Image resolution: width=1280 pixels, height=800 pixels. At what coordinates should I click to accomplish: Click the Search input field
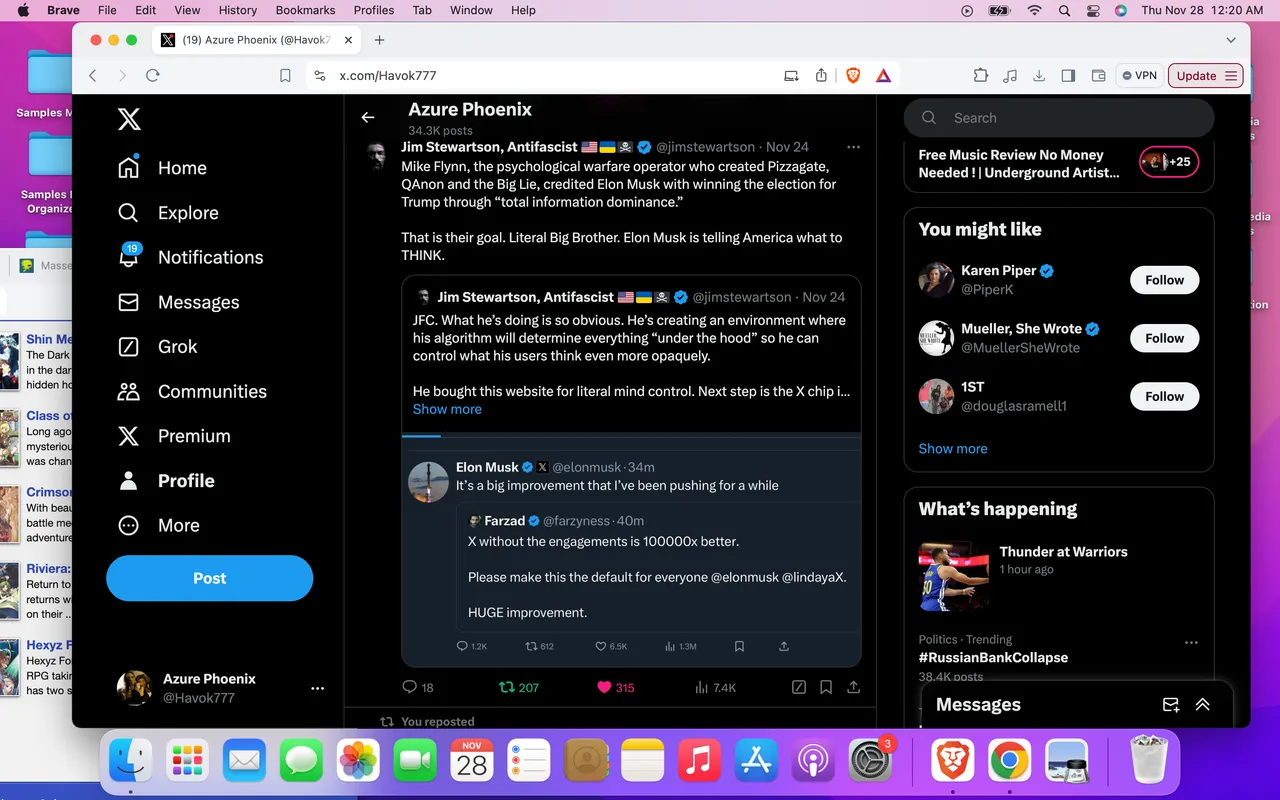click(1059, 118)
